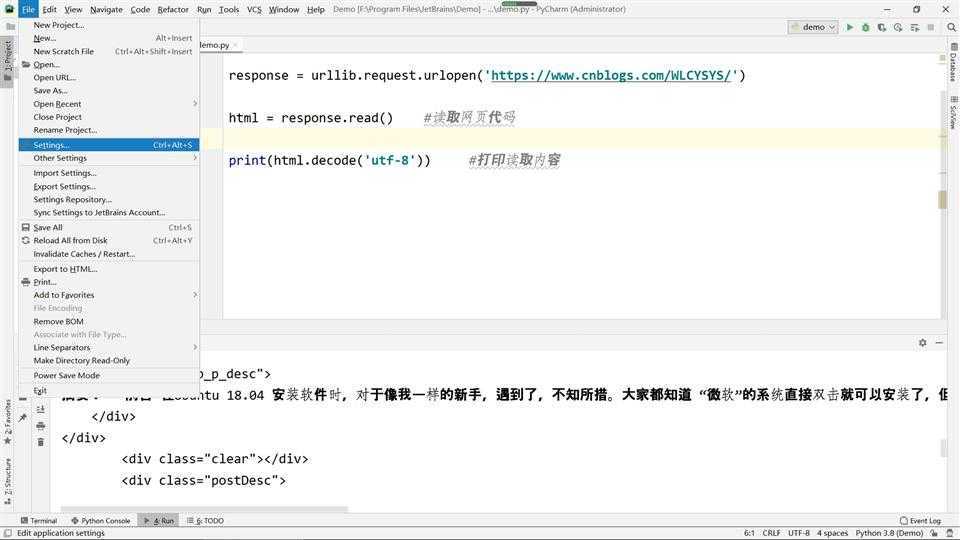Switch to the Terminal tab
The height and width of the screenshot is (540, 960).
[39, 520]
